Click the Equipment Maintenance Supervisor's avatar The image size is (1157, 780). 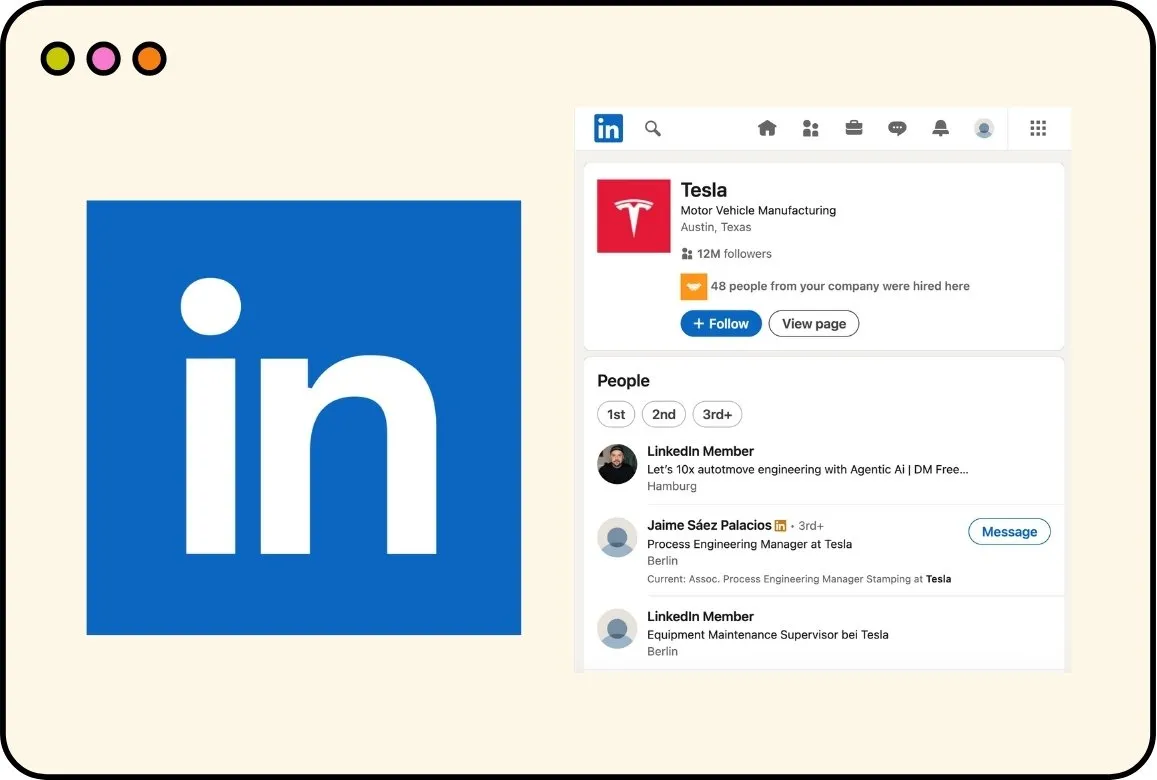(617, 629)
